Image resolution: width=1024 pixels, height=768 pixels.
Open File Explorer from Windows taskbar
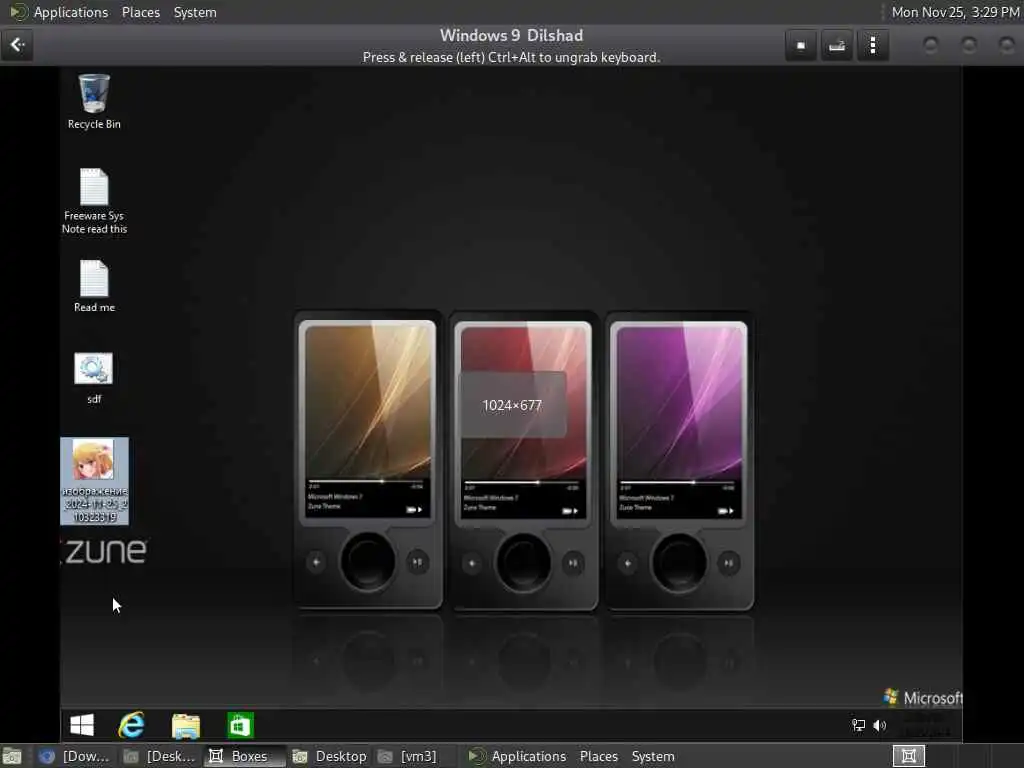[185, 726]
